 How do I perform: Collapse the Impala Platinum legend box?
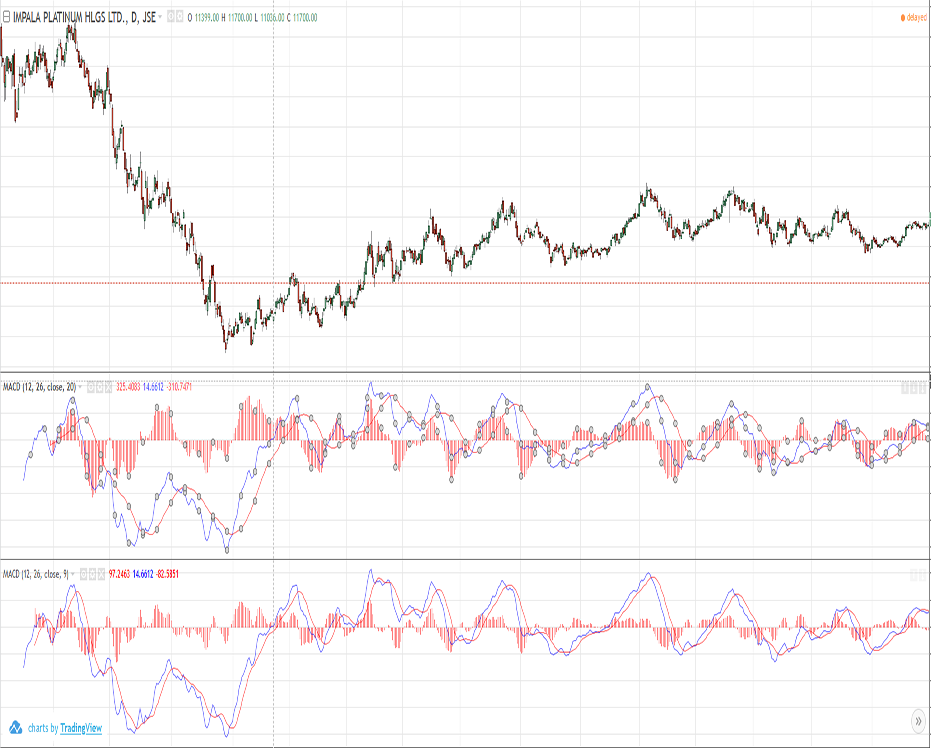tap(7, 17)
